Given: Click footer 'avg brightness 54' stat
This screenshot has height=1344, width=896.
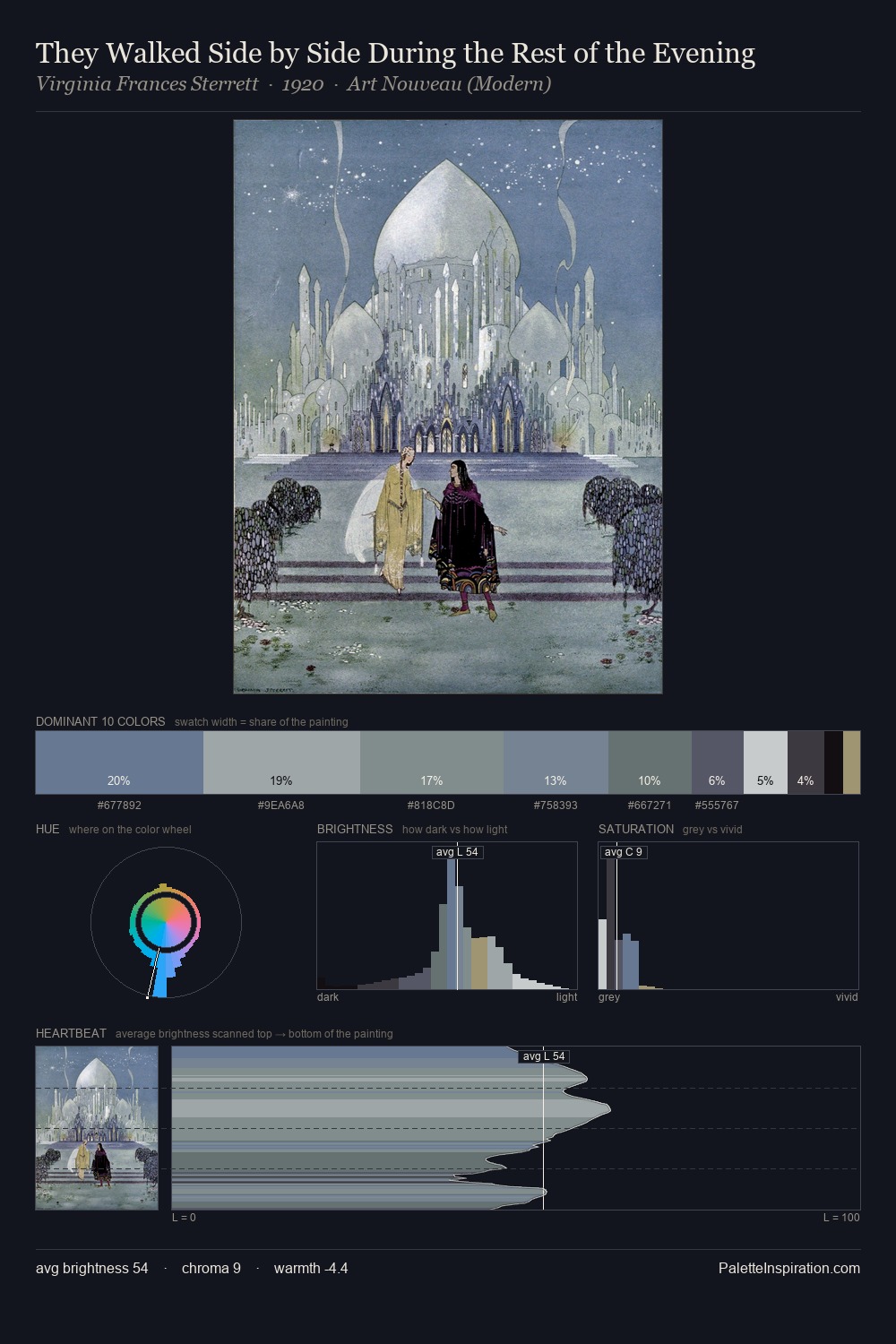Looking at the screenshot, I should coord(92,1268).
